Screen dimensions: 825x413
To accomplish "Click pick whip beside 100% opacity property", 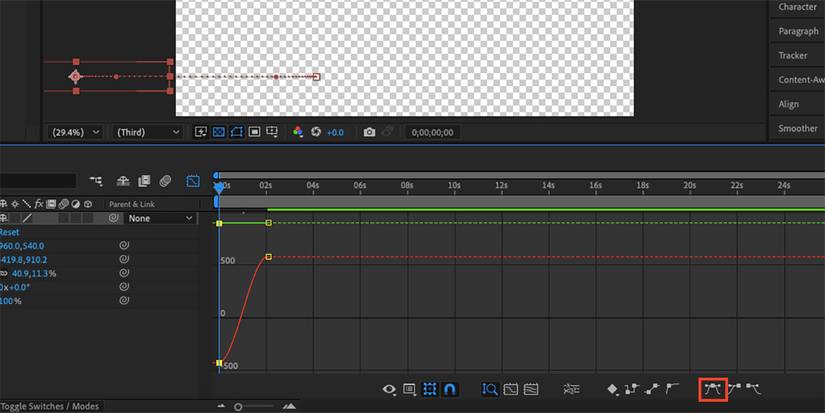I will 124,301.
